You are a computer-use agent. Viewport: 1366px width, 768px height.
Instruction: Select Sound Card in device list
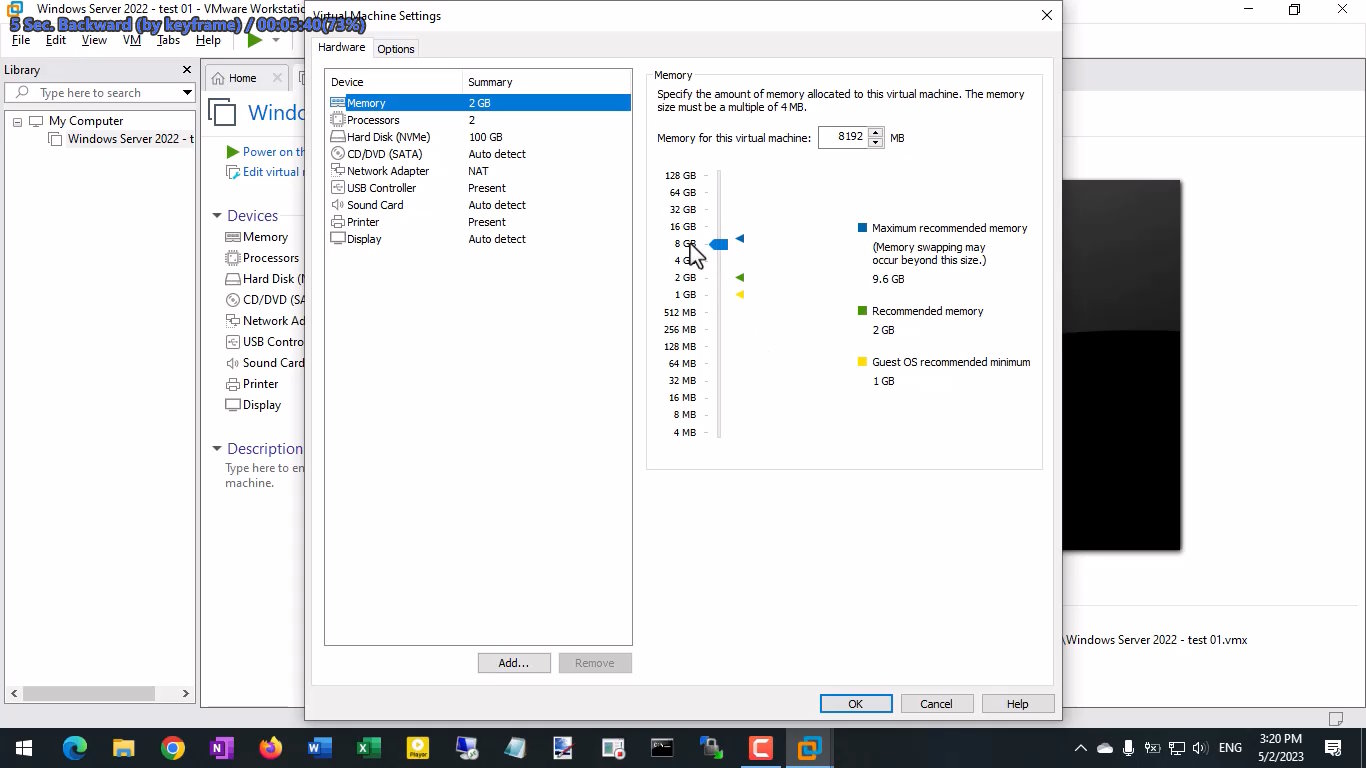375,205
